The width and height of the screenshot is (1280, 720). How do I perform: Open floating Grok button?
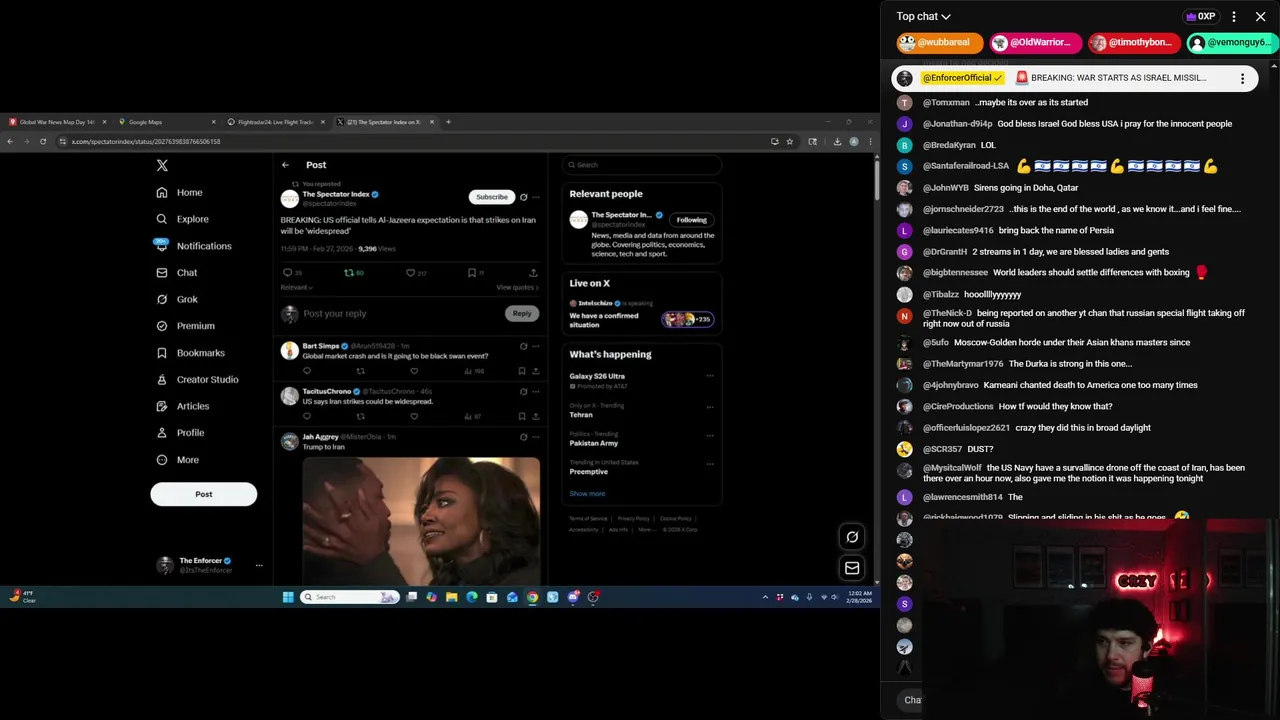(852, 537)
